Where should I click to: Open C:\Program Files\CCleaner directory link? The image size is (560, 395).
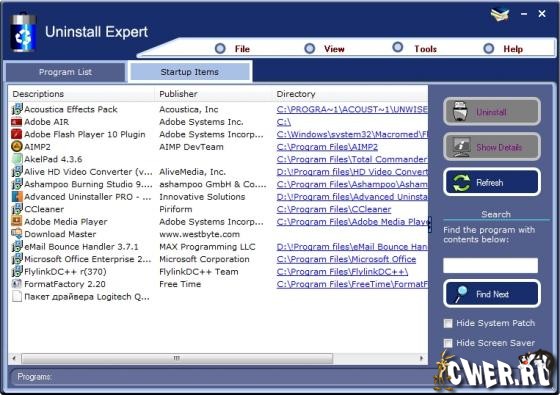tap(334, 209)
